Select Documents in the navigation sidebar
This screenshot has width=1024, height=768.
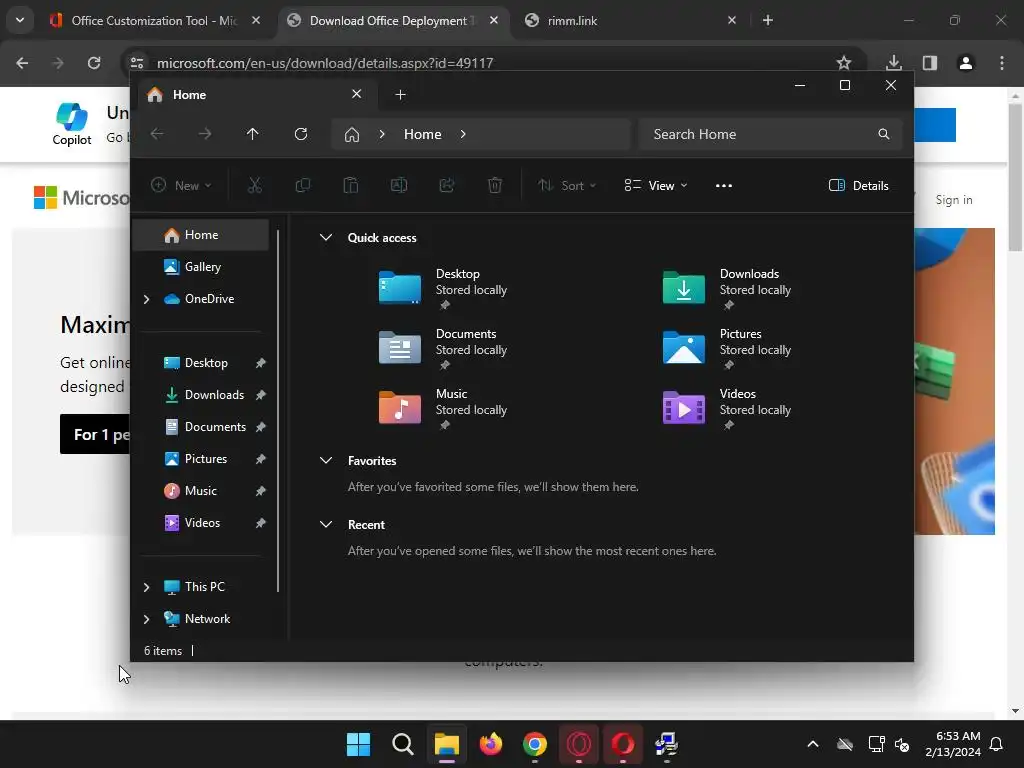point(201,426)
